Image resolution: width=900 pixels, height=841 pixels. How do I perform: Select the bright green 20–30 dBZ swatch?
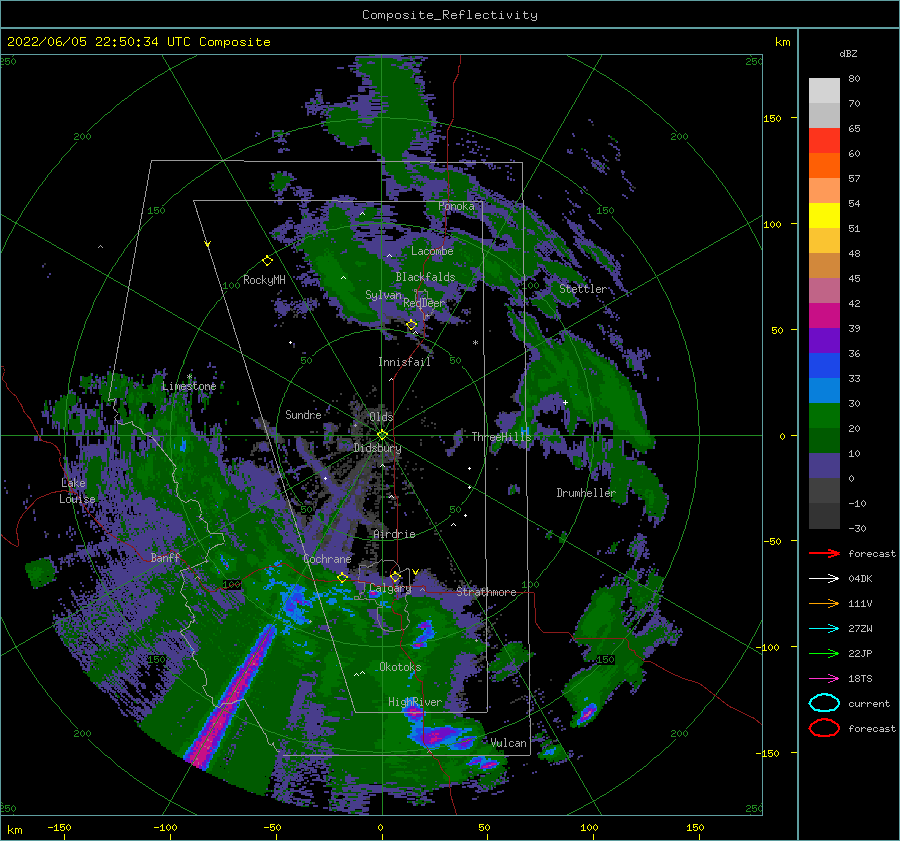824,415
